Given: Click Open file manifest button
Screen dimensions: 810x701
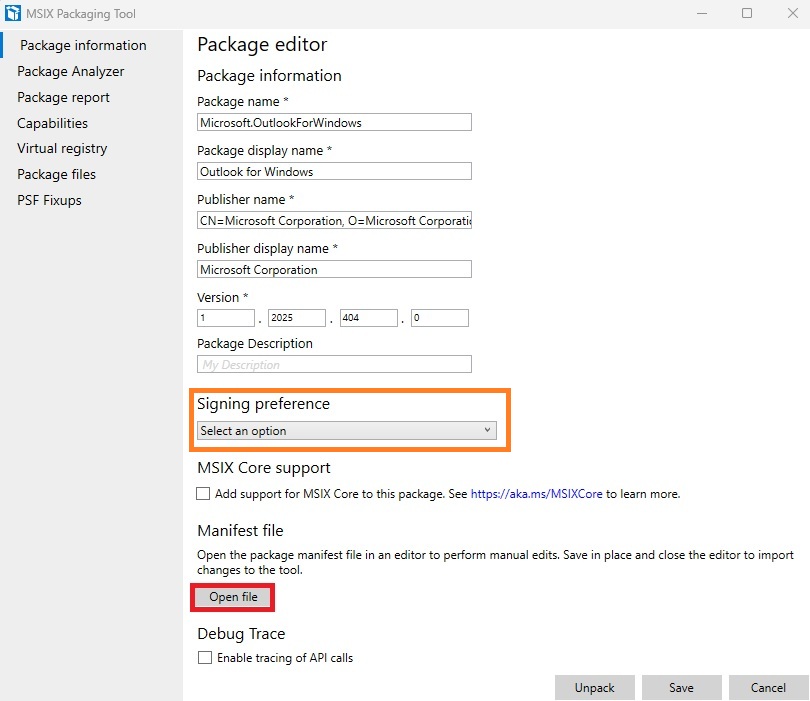Looking at the screenshot, I should pos(233,597).
